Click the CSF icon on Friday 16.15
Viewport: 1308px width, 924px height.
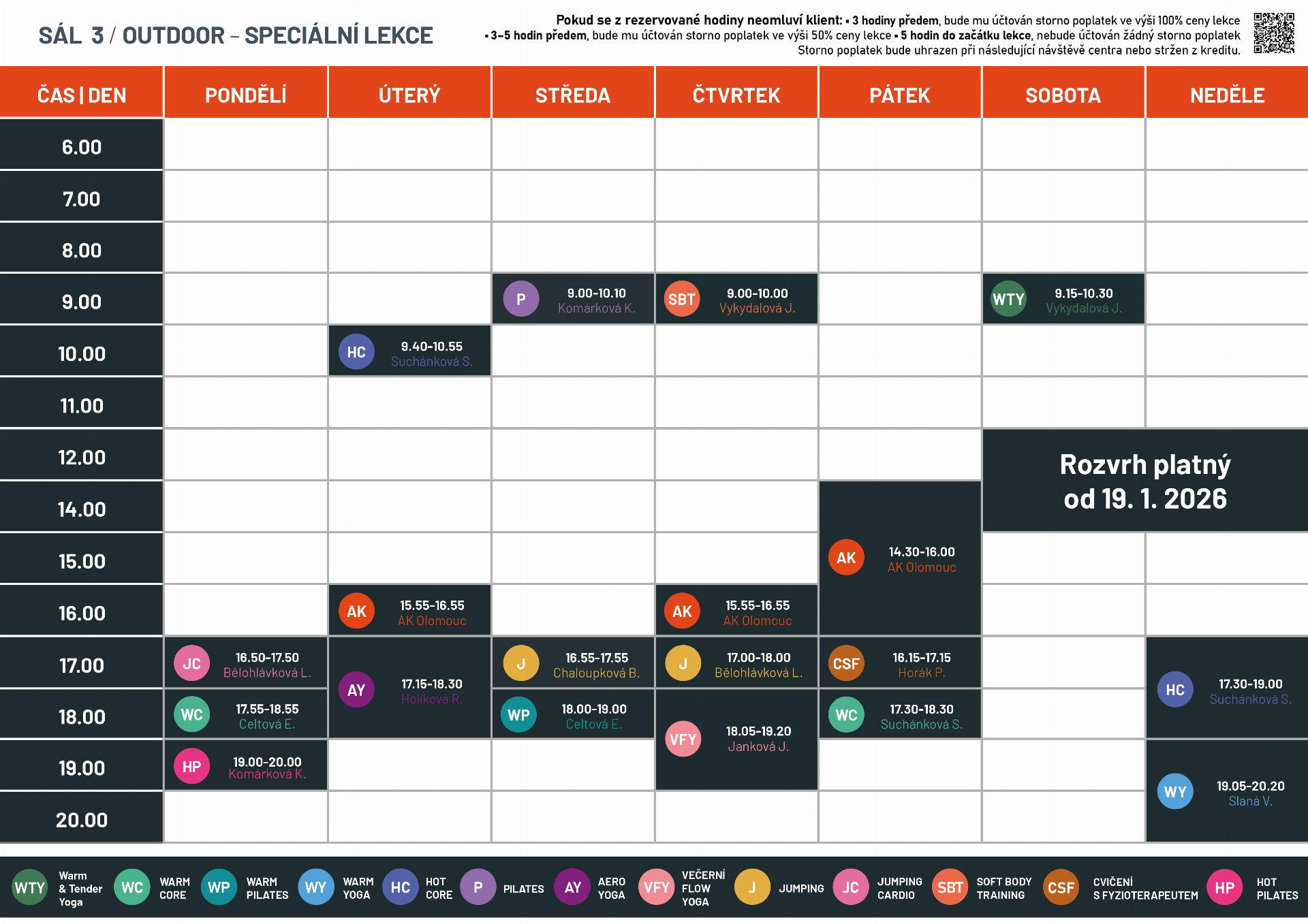tap(846, 664)
